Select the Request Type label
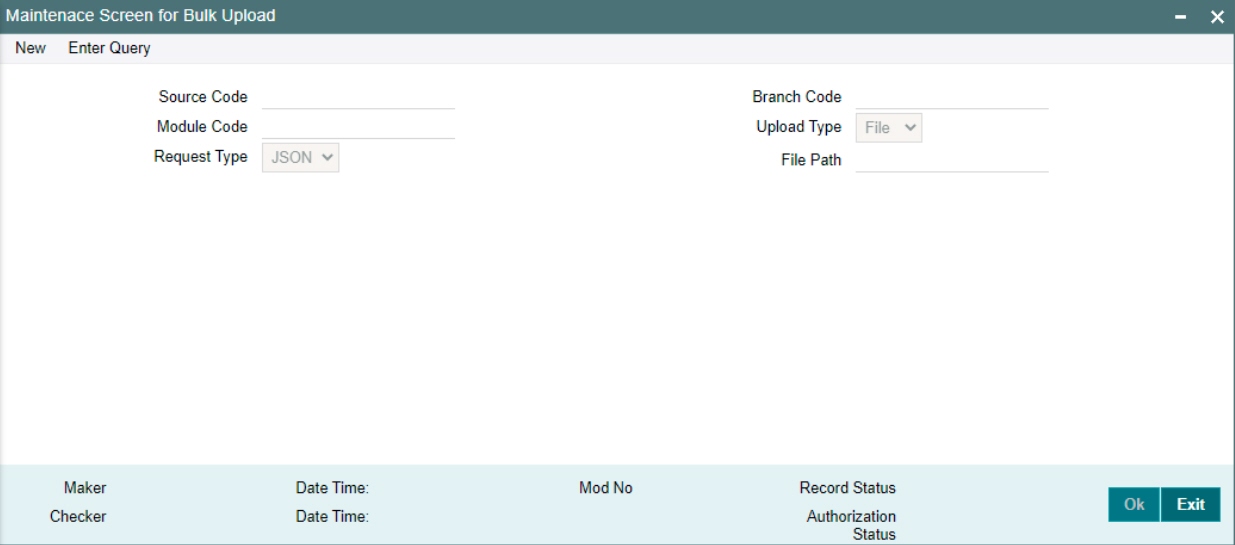The image size is (1235, 545). (201, 157)
